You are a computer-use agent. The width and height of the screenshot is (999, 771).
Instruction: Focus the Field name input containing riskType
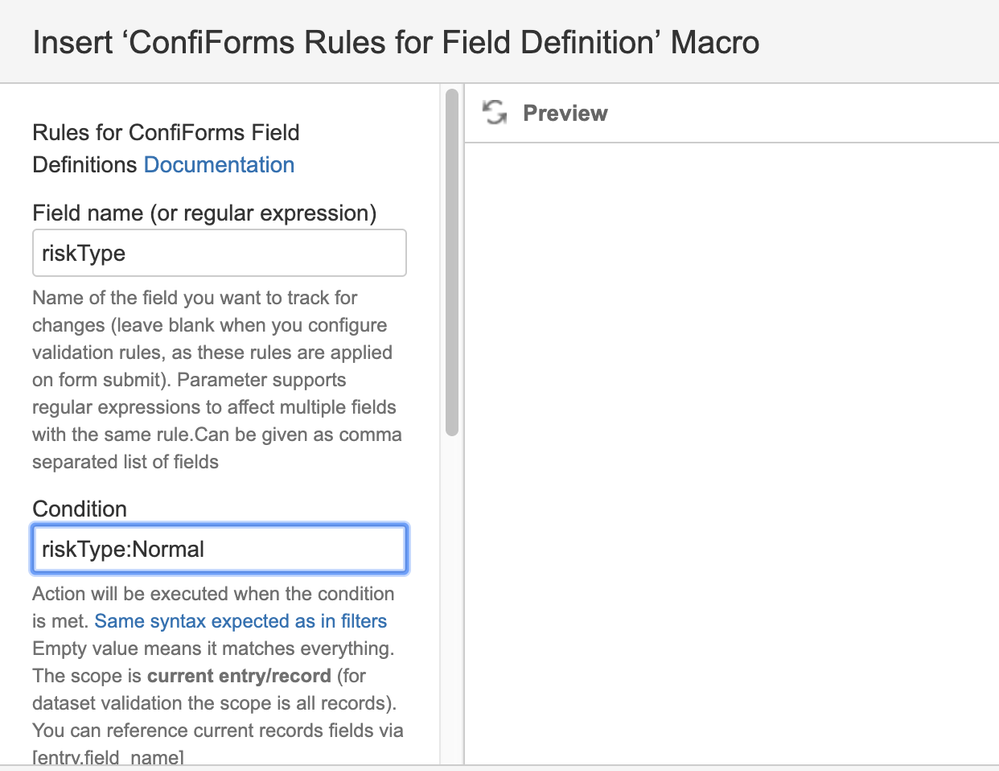pyautogui.click(x=219, y=253)
